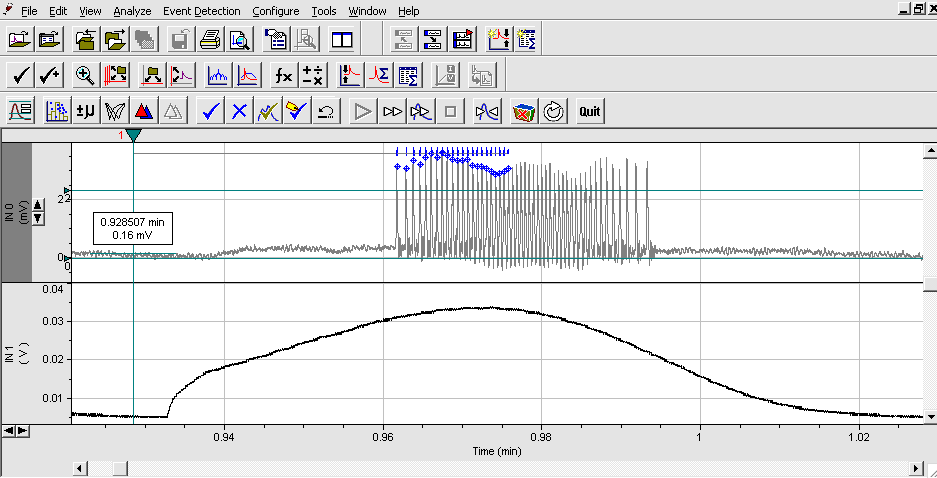937x478 pixels.
Task: Open the Analyze menu
Action: coord(132,11)
